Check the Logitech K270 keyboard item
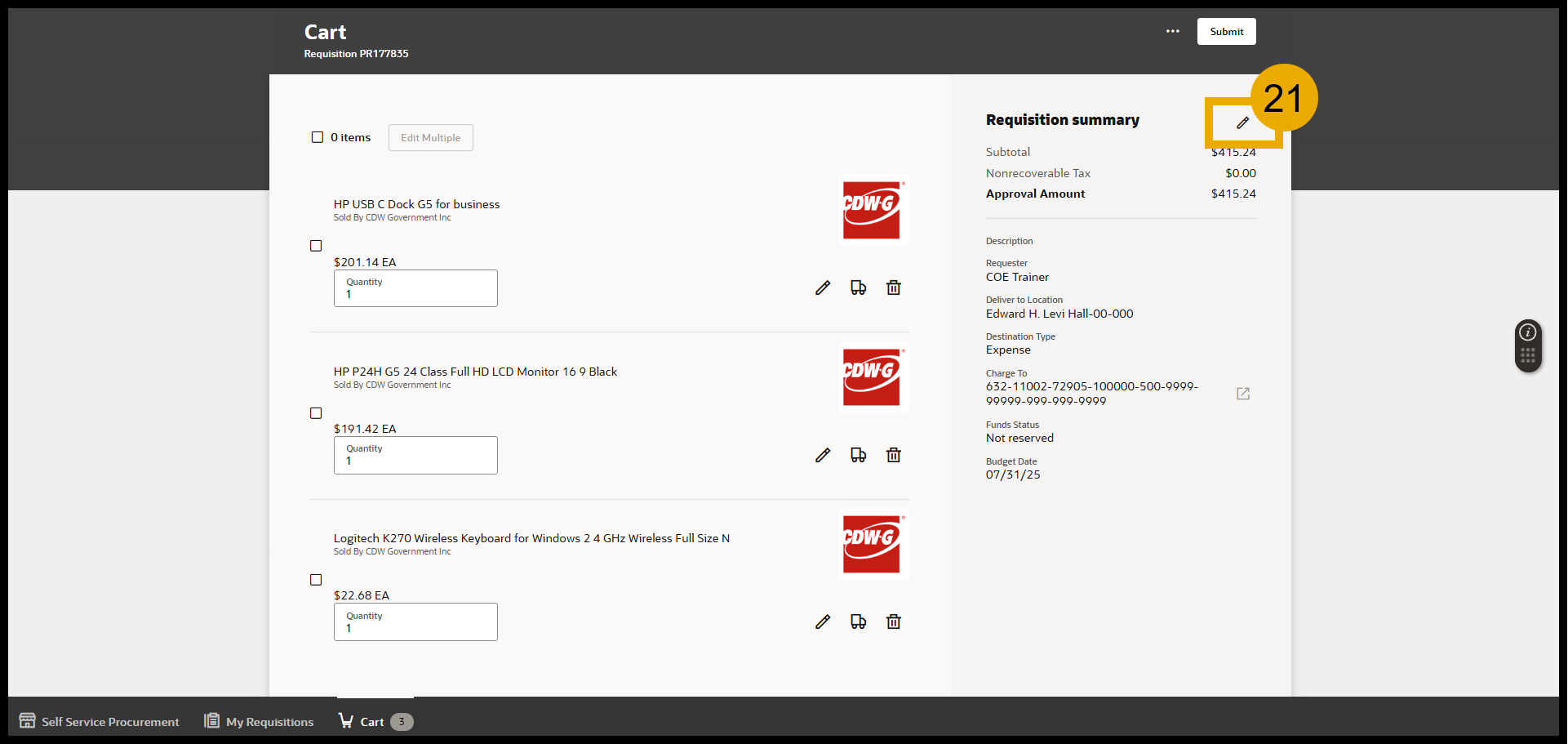The height and width of the screenshot is (744, 1568). (x=317, y=580)
